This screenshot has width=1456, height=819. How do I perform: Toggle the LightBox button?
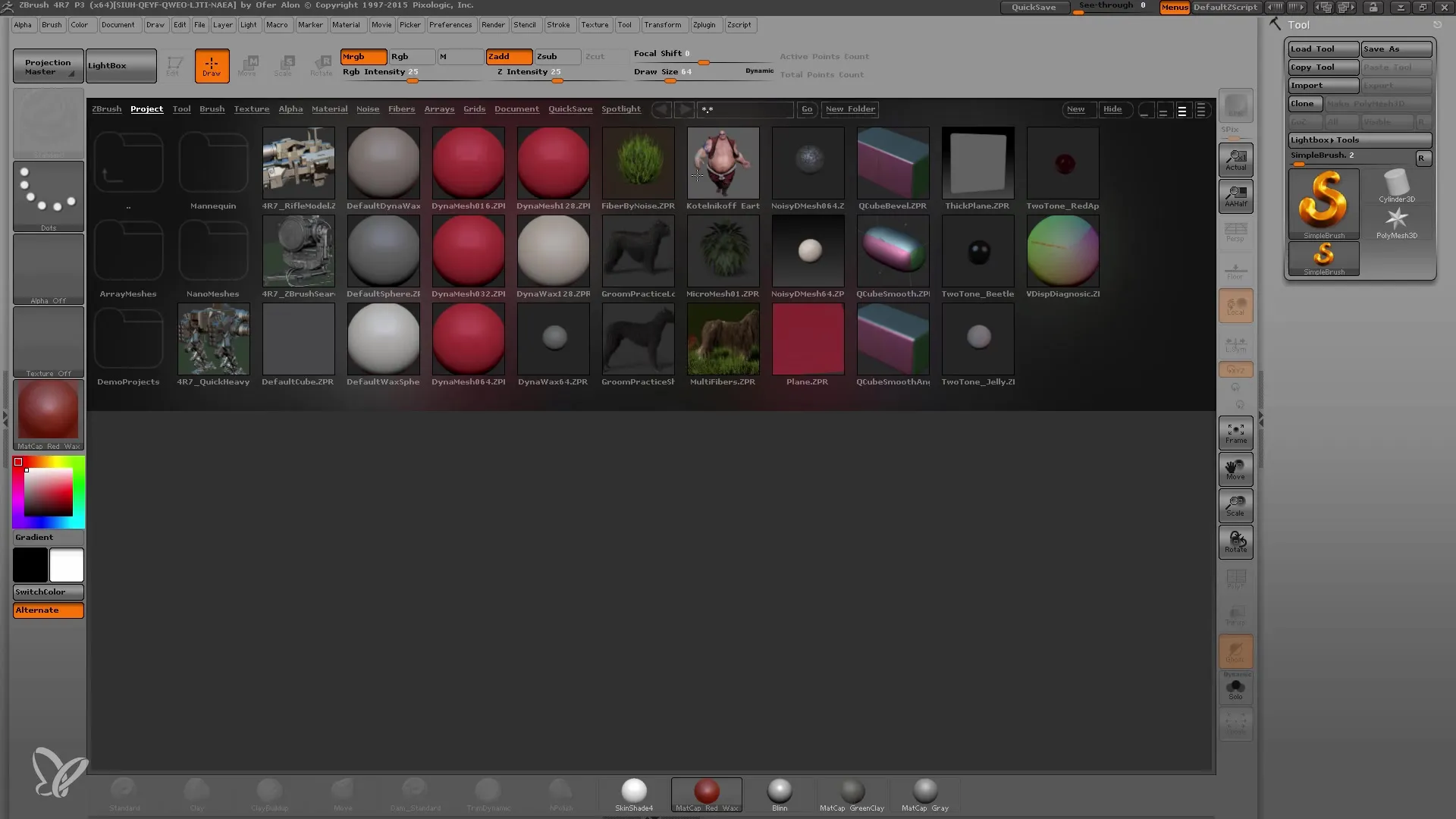(121, 66)
